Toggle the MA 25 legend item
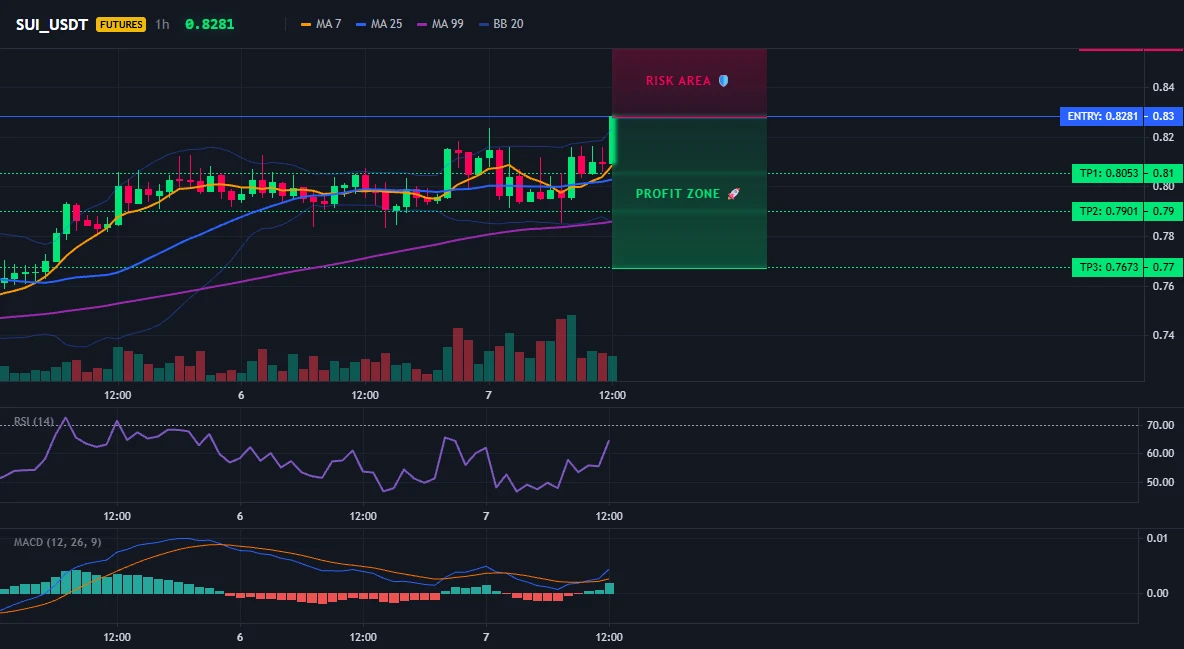 point(379,24)
